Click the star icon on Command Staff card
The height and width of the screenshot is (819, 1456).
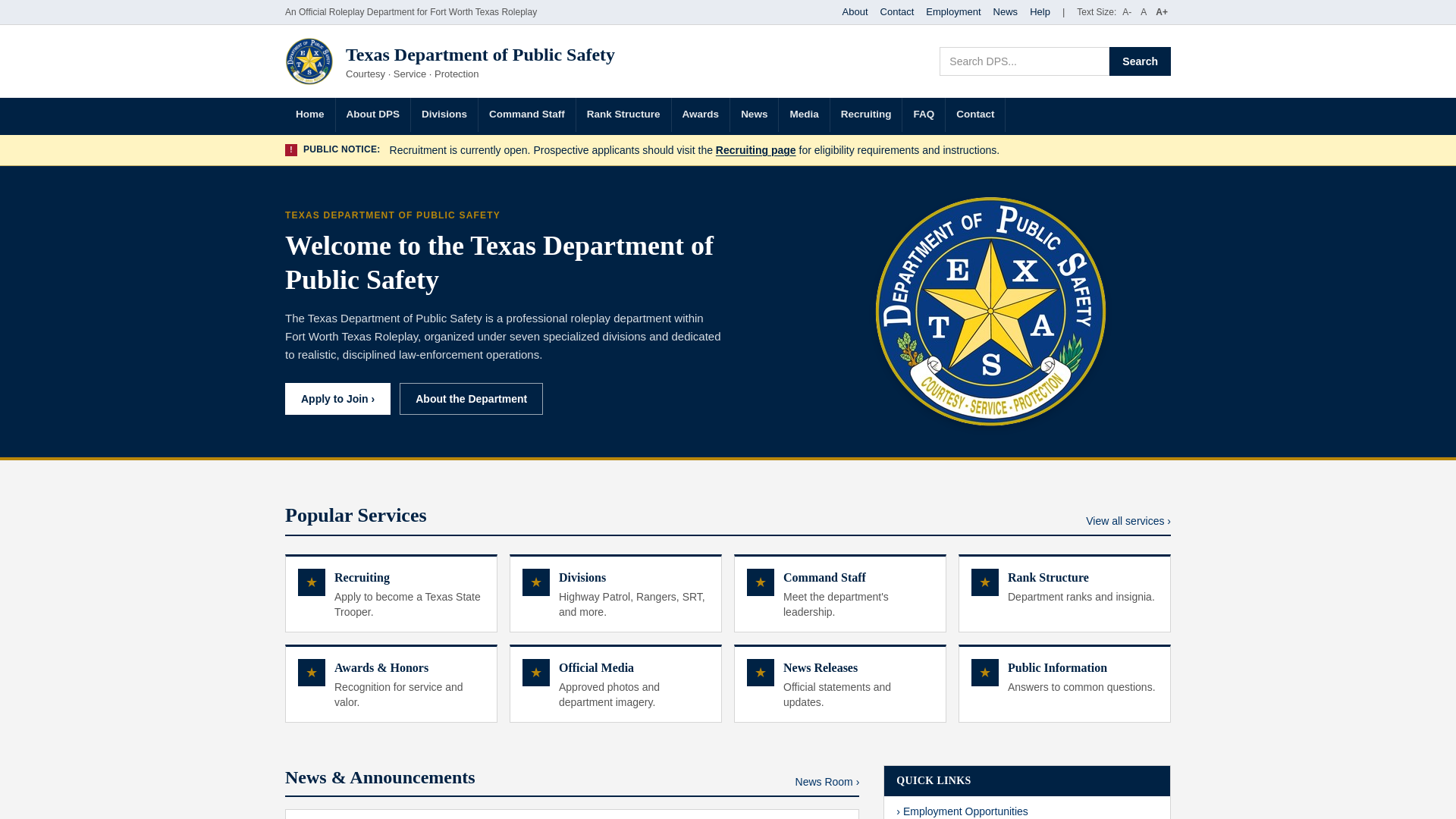761,582
